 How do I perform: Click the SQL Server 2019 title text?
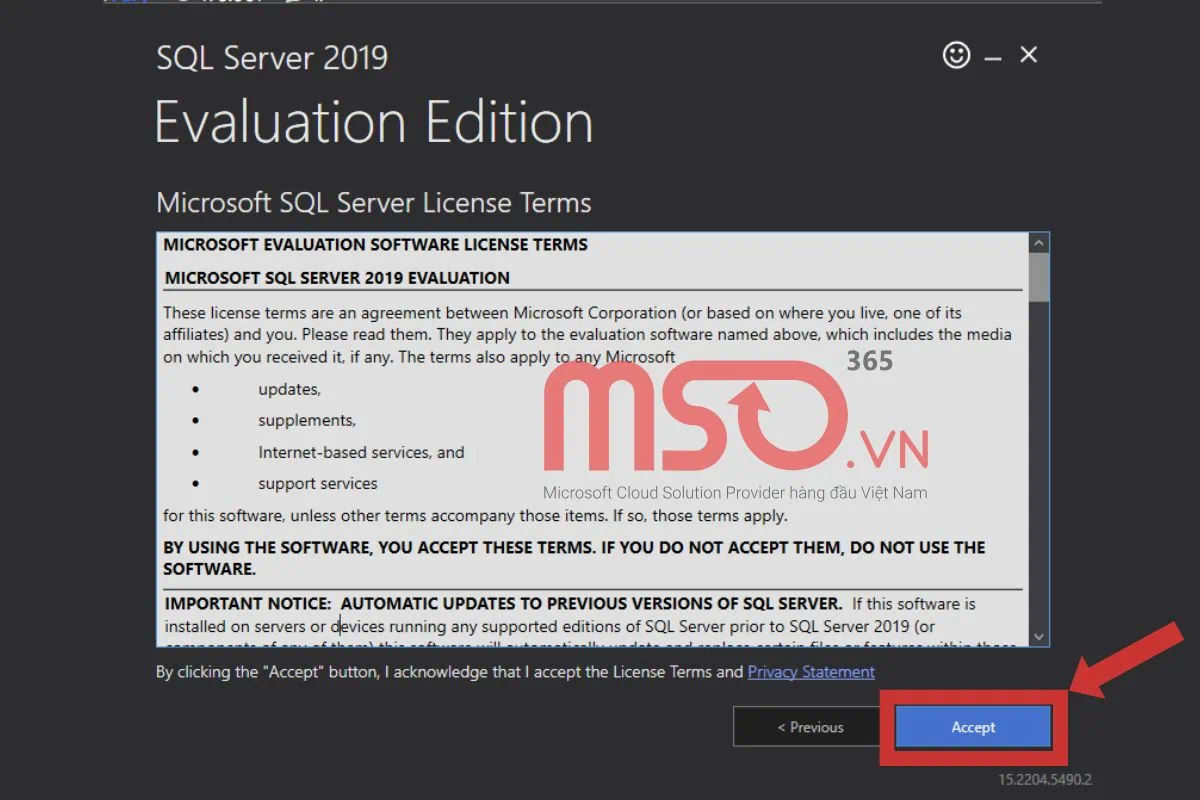pyautogui.click(x=271, y=57)
